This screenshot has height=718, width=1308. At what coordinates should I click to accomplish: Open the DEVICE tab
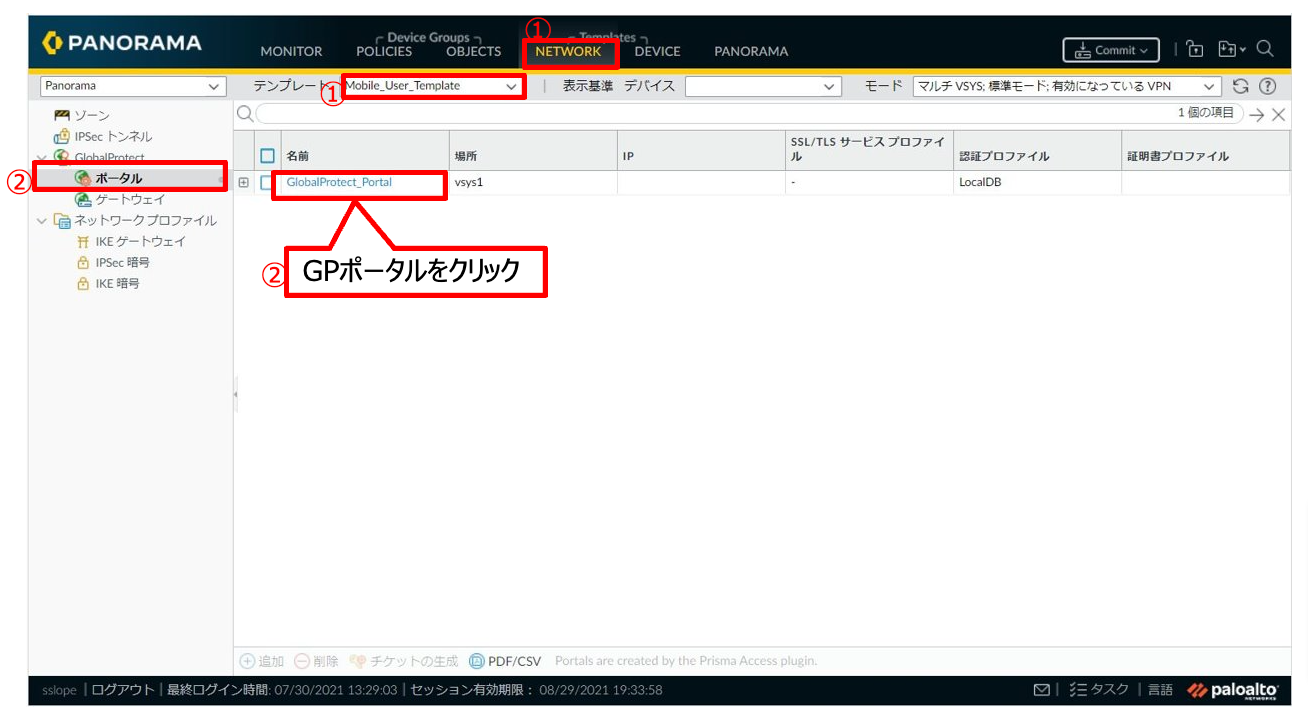click(657, 51)
